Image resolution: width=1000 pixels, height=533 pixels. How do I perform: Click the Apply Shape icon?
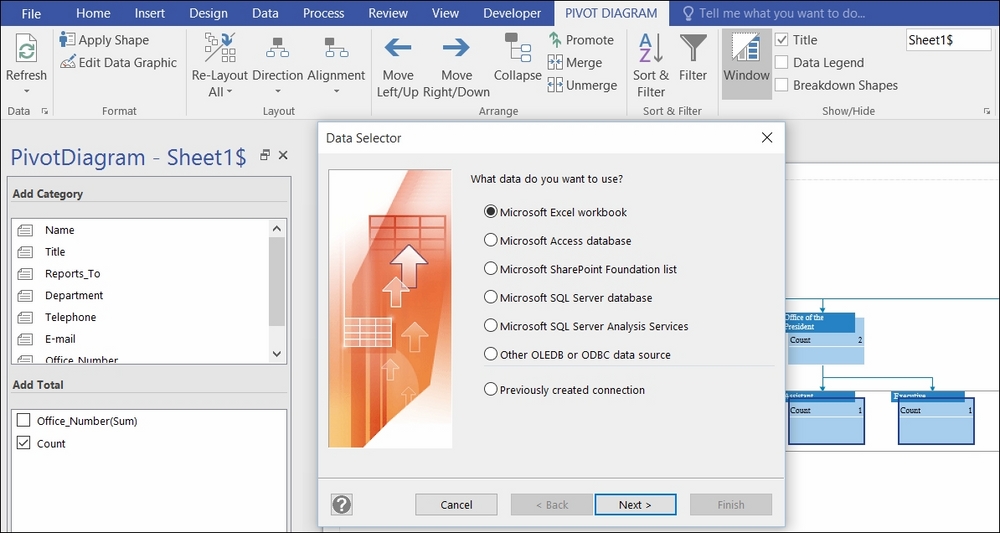[67, 40]
